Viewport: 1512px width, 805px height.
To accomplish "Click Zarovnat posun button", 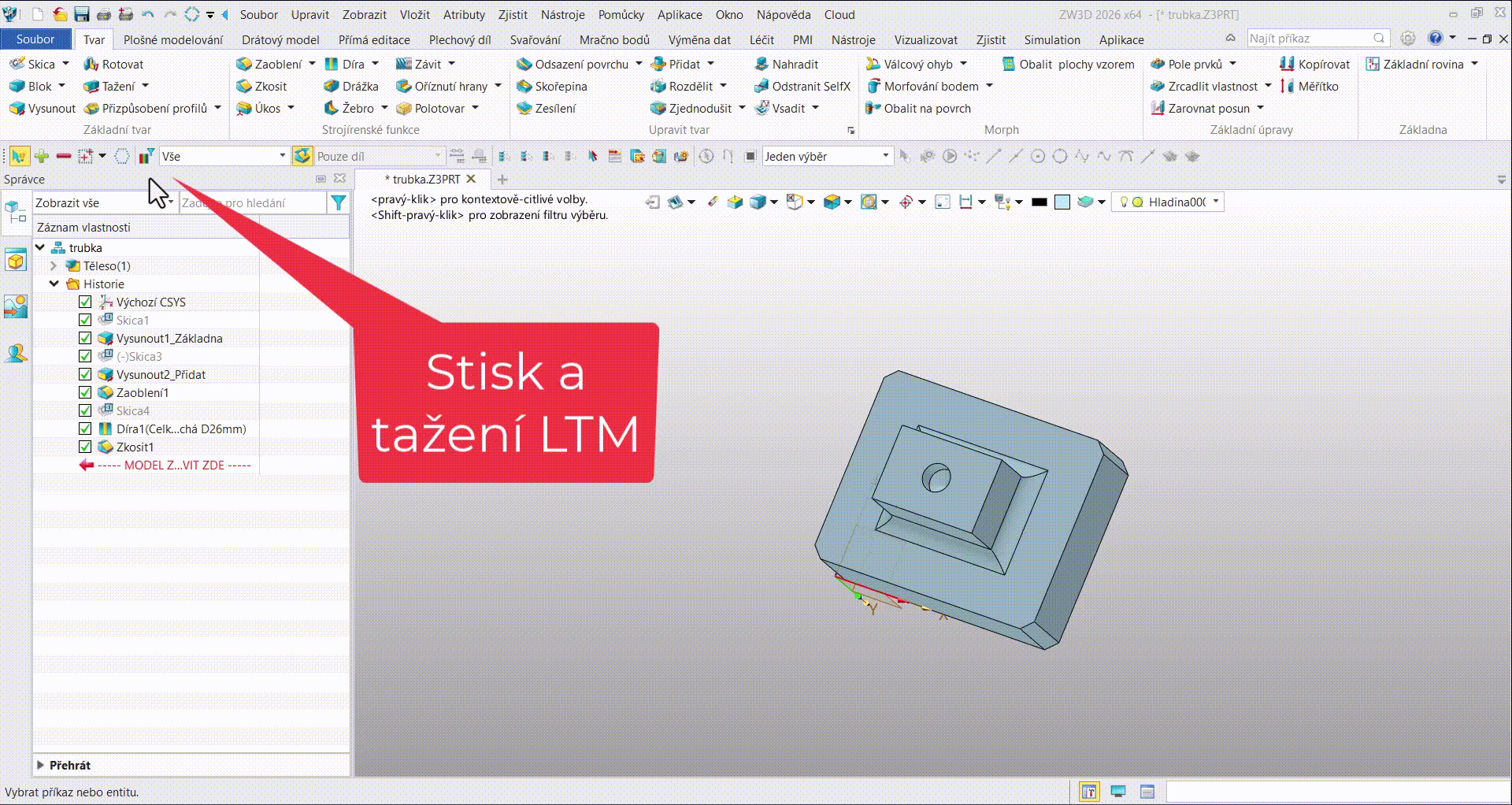I will (1200, 108).
